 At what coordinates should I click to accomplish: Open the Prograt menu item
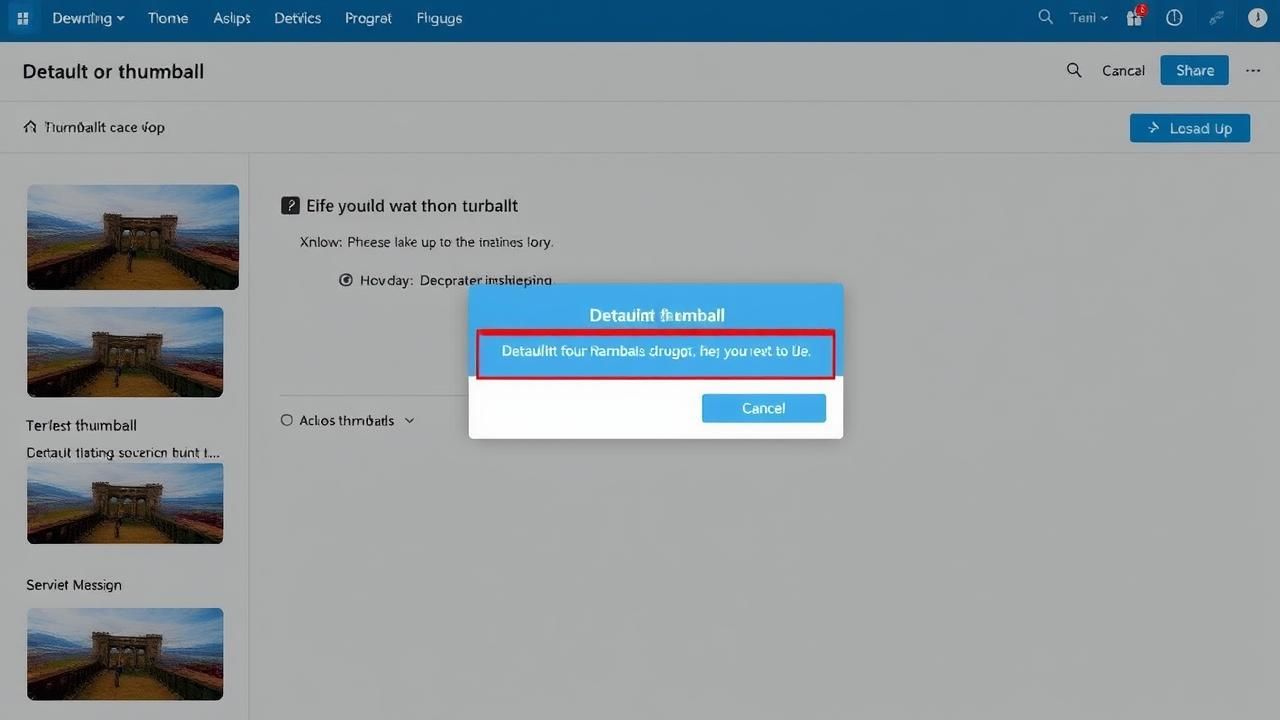[x=368, y=18]
